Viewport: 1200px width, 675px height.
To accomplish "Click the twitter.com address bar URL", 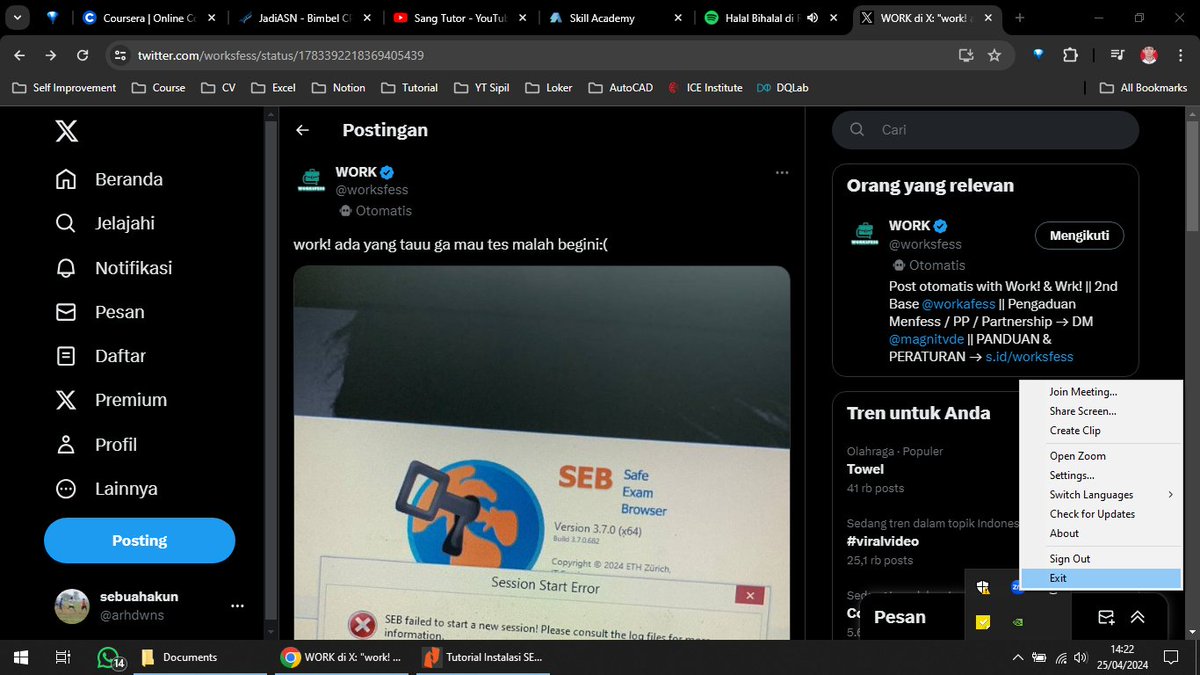I will [x=281, y=56].
